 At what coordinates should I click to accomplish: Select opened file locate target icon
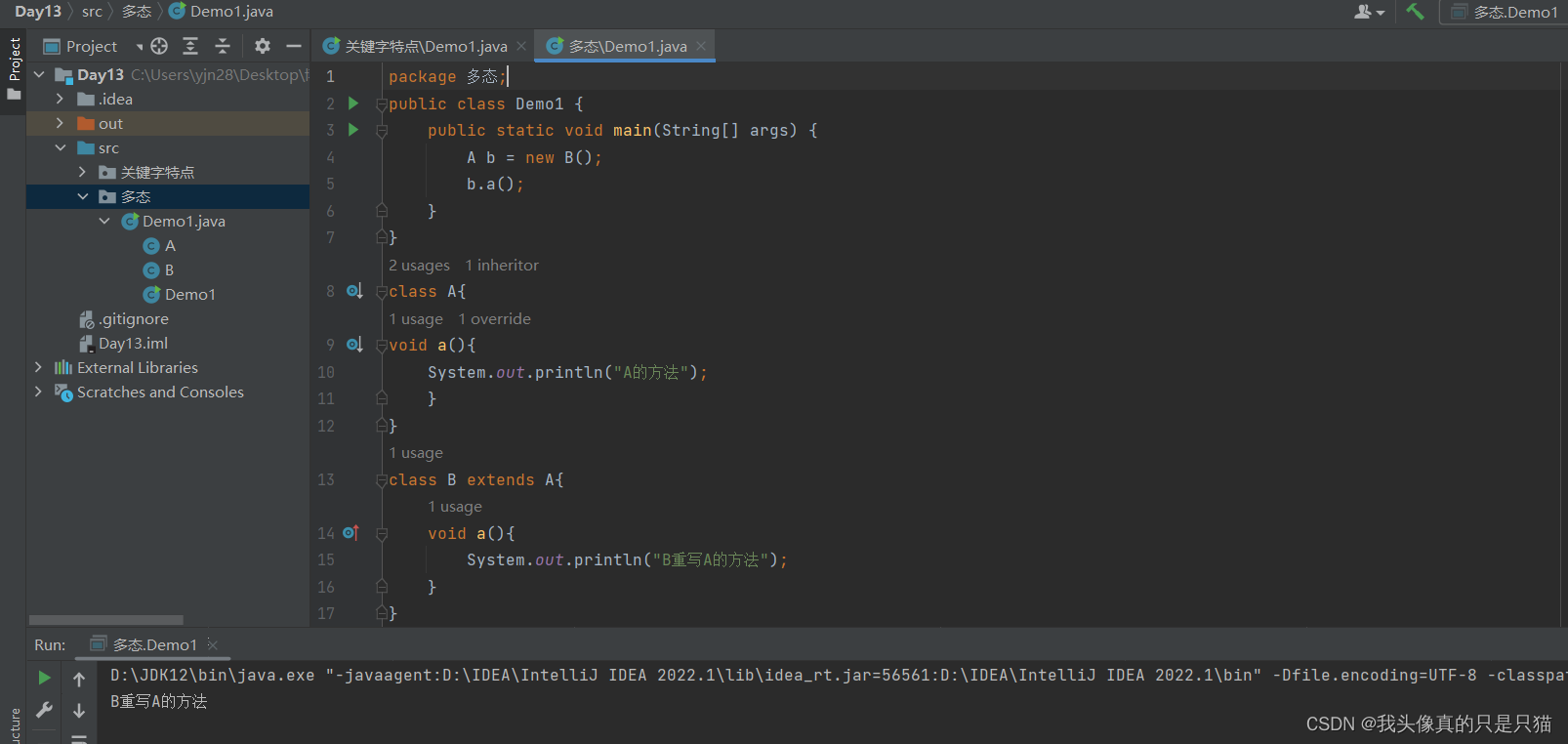click(159, 46)
